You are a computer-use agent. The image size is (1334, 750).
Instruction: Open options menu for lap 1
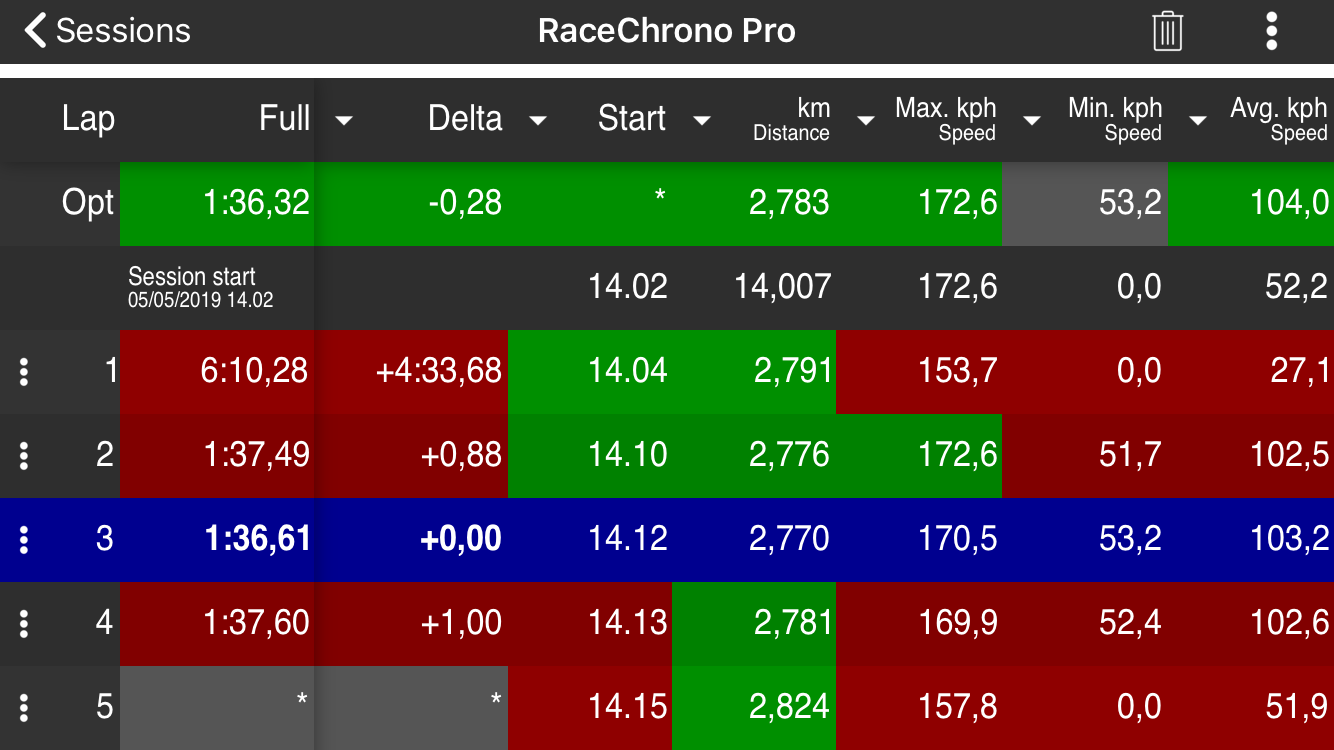point(24,372)
